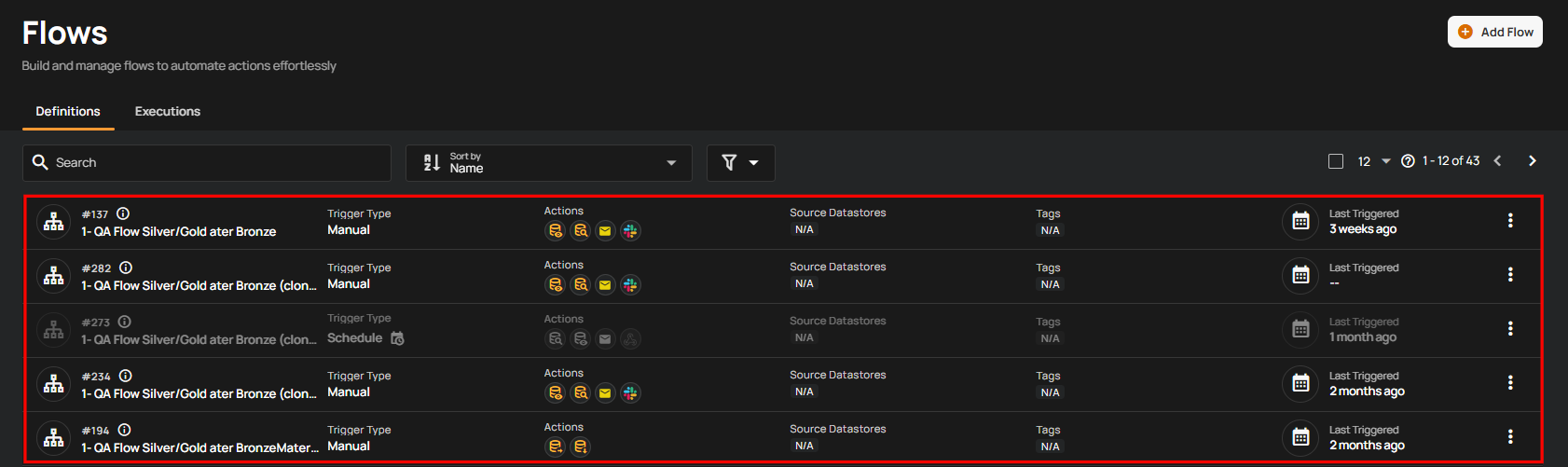This screenshot has height=467, width=1568.
Task: Tick the select-all checkbox above the list
Action: pos(1336,161)
